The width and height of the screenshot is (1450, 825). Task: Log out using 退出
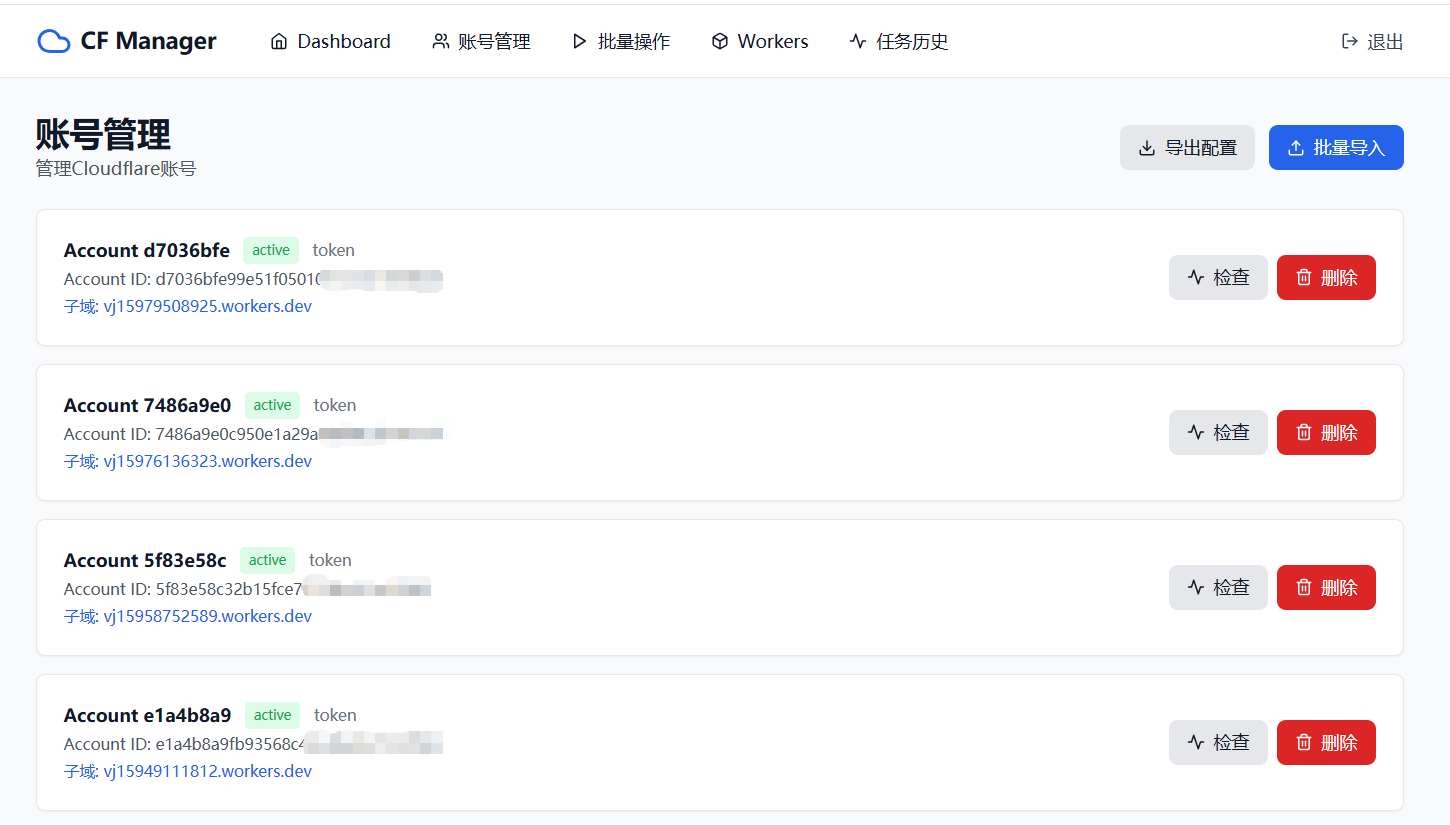click(1372, 41)
